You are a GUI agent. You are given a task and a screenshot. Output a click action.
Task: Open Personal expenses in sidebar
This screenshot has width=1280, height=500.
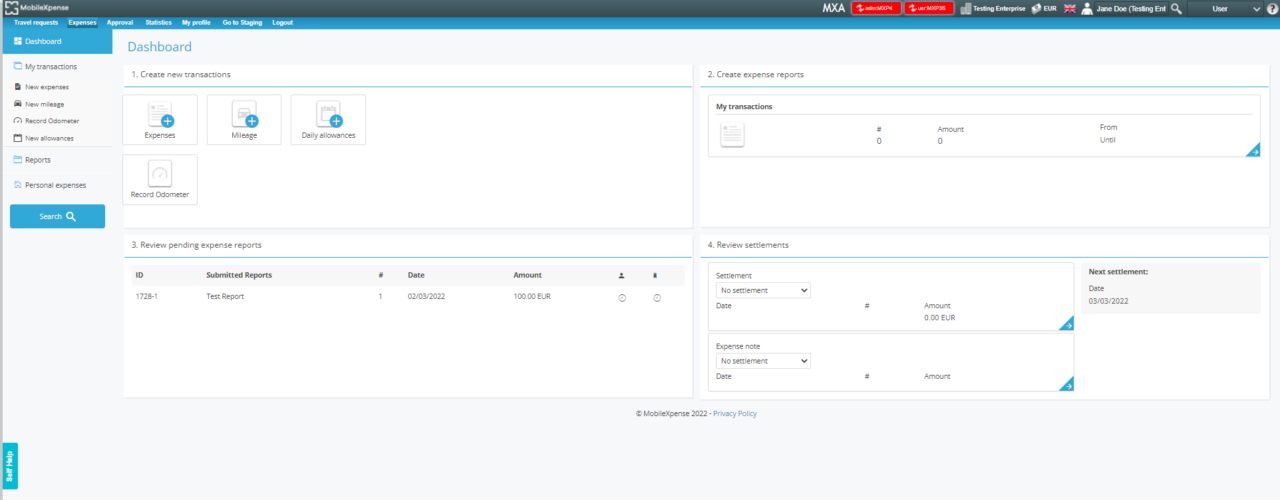[x=57, y=185]
